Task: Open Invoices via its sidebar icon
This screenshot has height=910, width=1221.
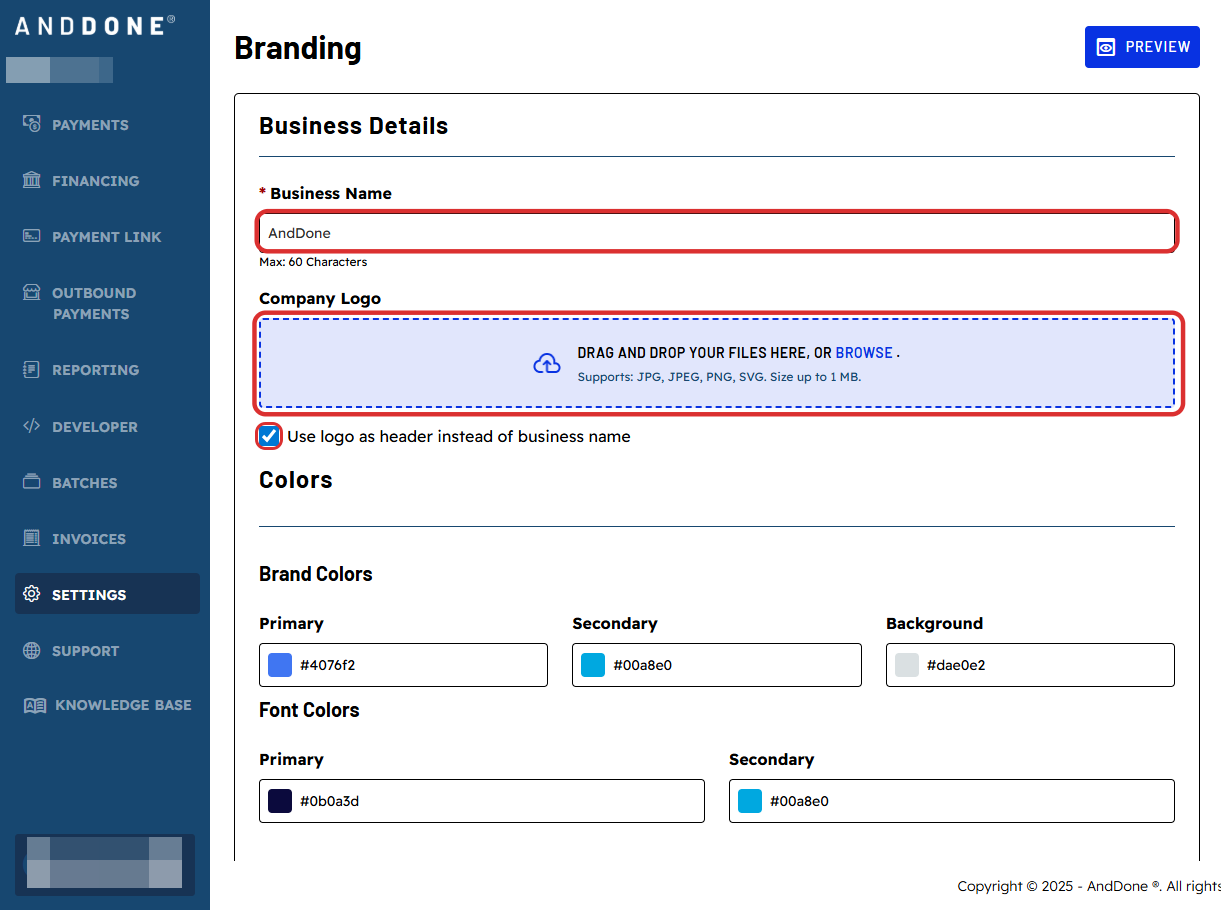Action: (x=31, y=538)
